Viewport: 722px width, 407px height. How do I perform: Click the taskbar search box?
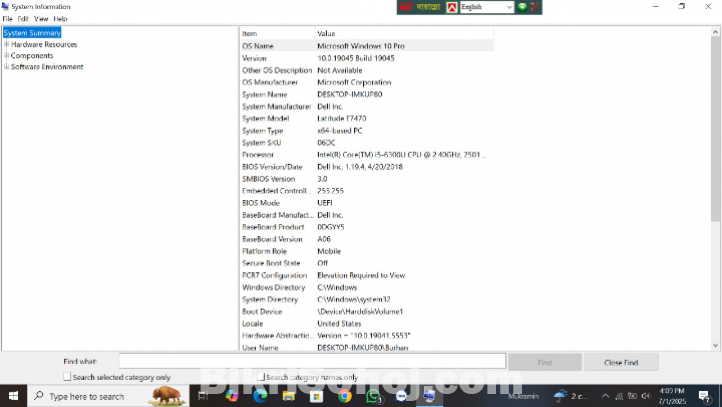point(108,396)
